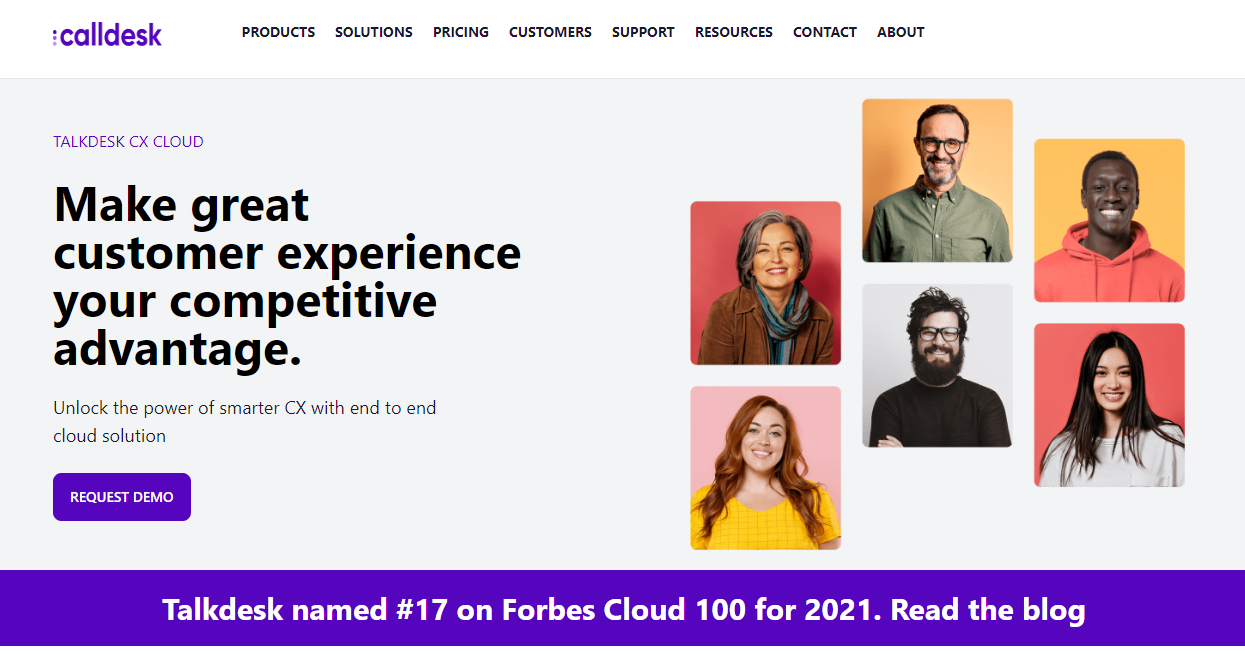This screenshot has height=654, width=1245.
Task: Select photo of man in red hoodie
Action: click(x=1109, y=220)
